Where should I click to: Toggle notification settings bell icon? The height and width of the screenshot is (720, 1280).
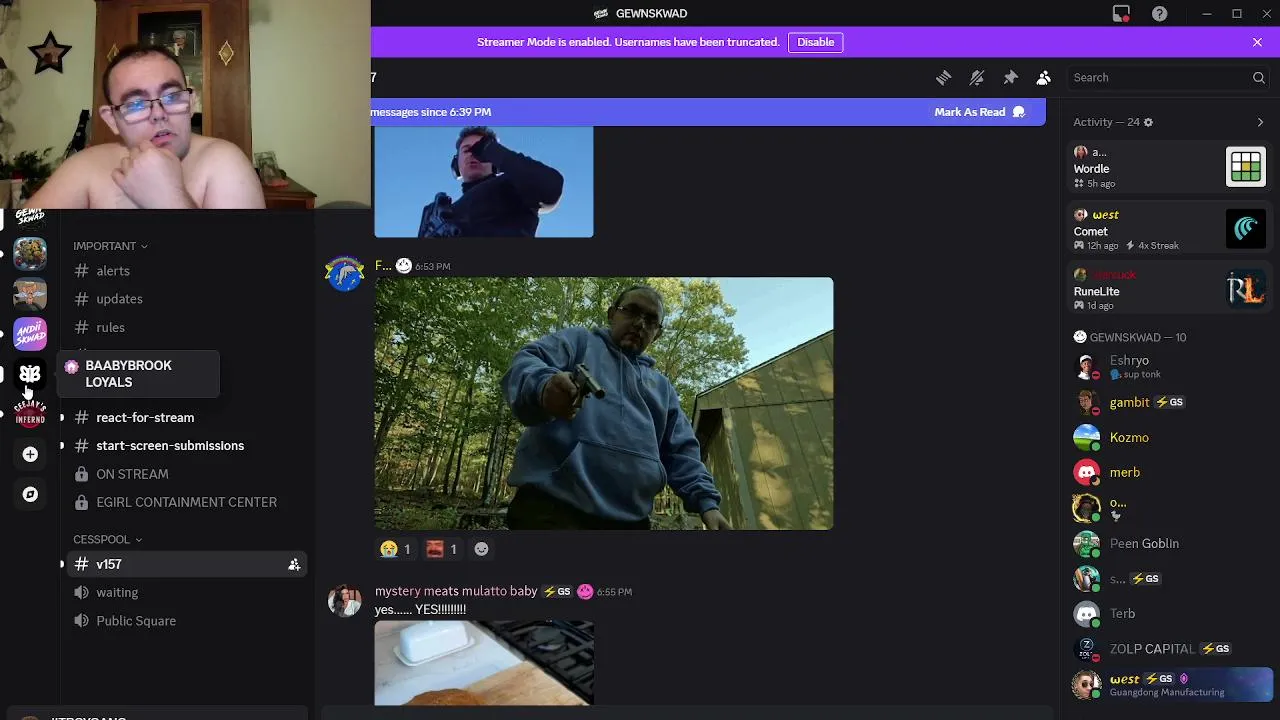tap(977, 77)
